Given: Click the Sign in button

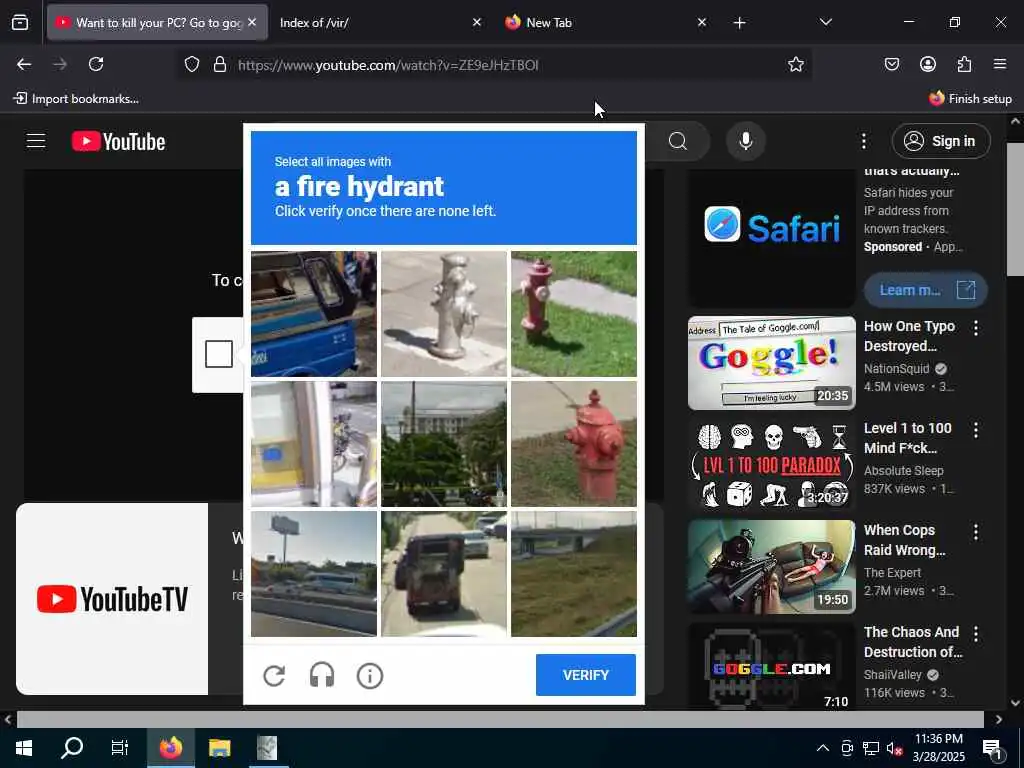Looking at the screenshot, I should [940, 141].
